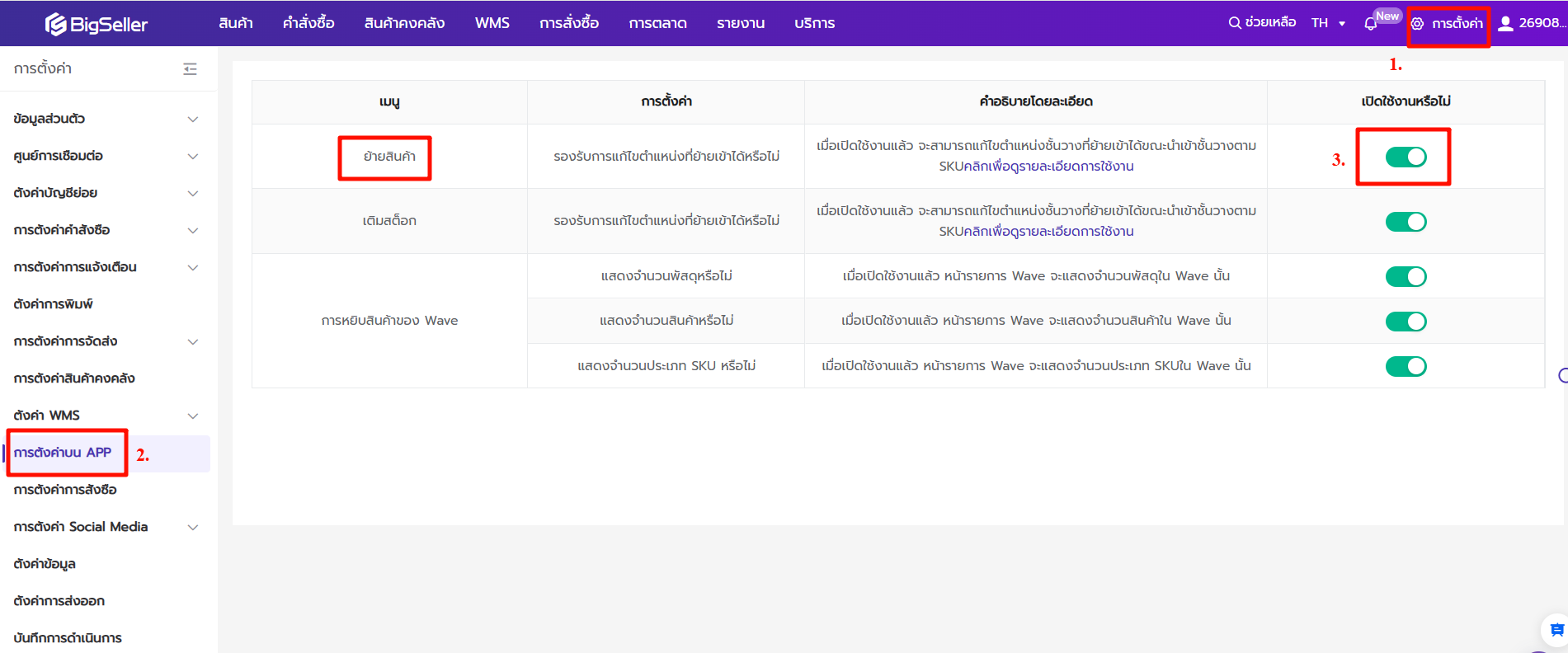Expand การตั้งค่าการจัดส่ง chevron

click(x=193, y=342)
